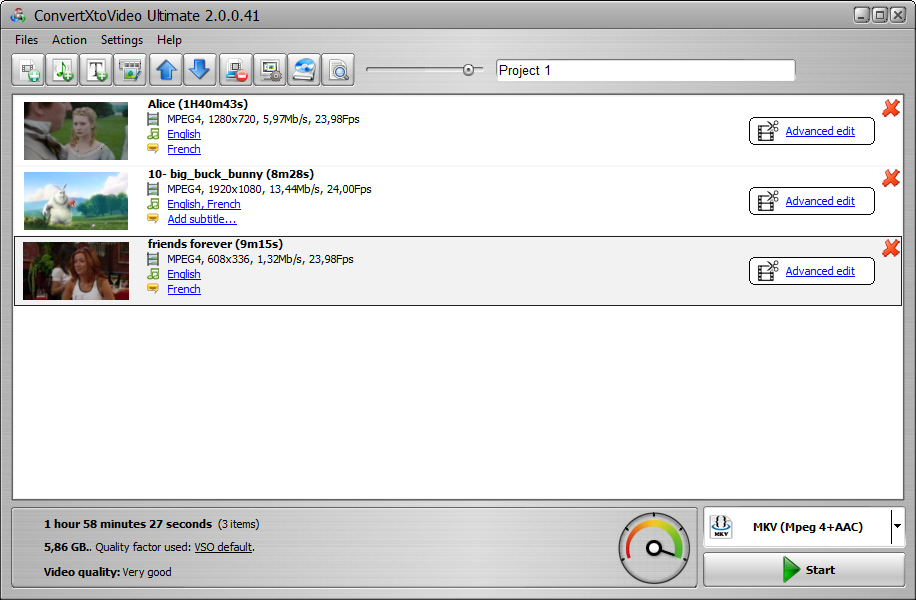The height and width of the screenshot is (600, 916).
Task: Click the Add Audio icon on toolbar
Action: 62,70
